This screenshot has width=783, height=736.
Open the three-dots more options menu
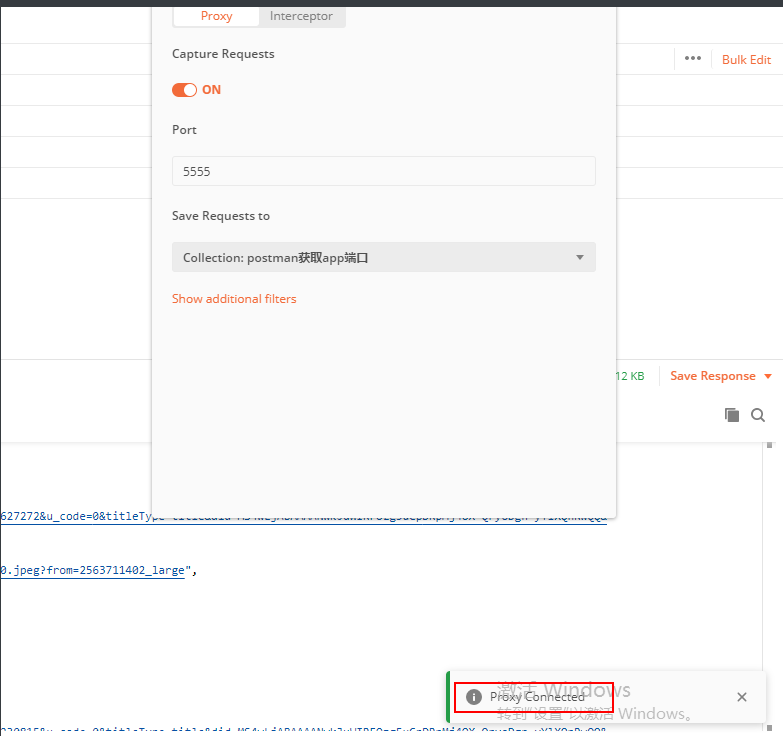(x=693, y=58)
